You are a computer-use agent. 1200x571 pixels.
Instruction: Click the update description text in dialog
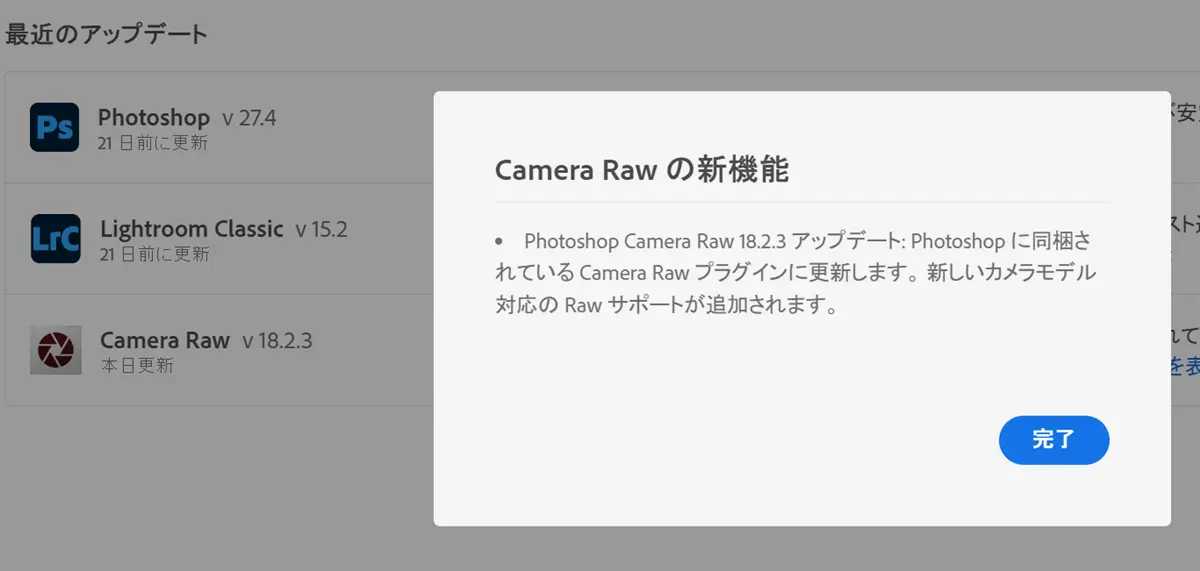point(795,273)
